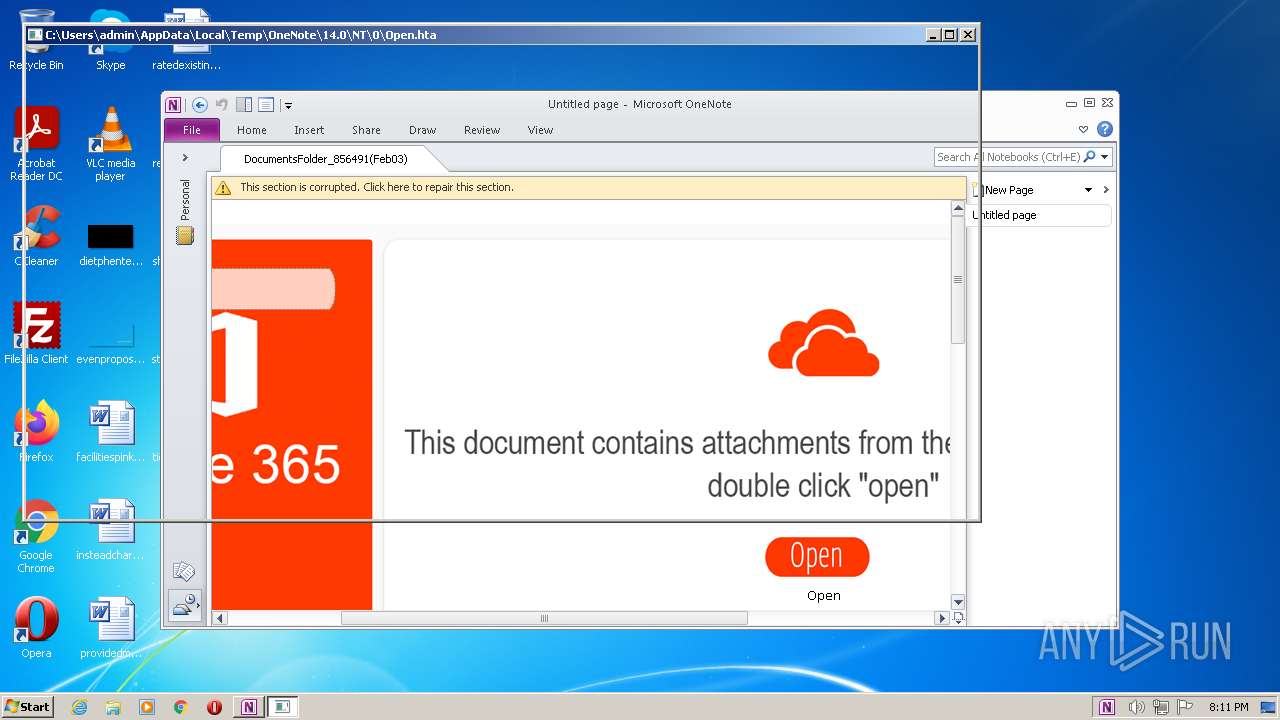Open New Page dropdown arrow

(x=1088, y=190)
